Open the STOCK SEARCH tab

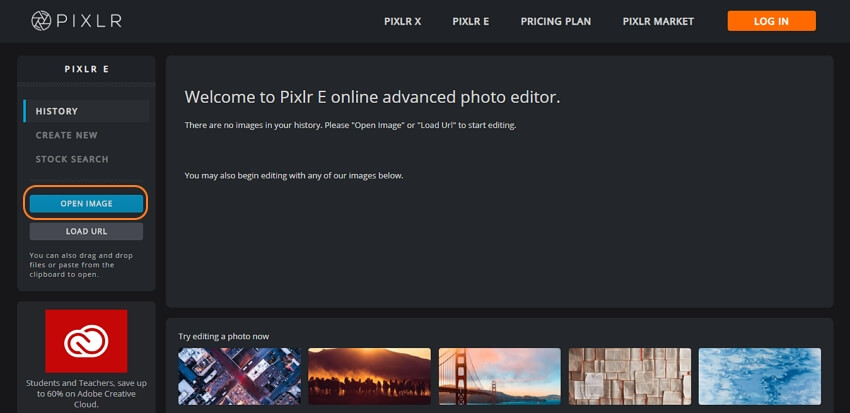pos(72,159)
